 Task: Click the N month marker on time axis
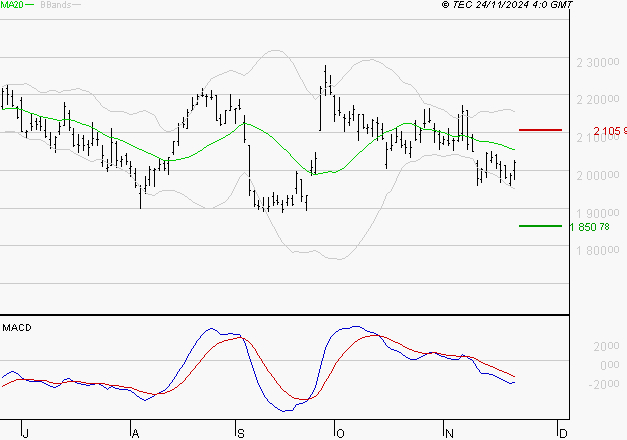(449, 433)
